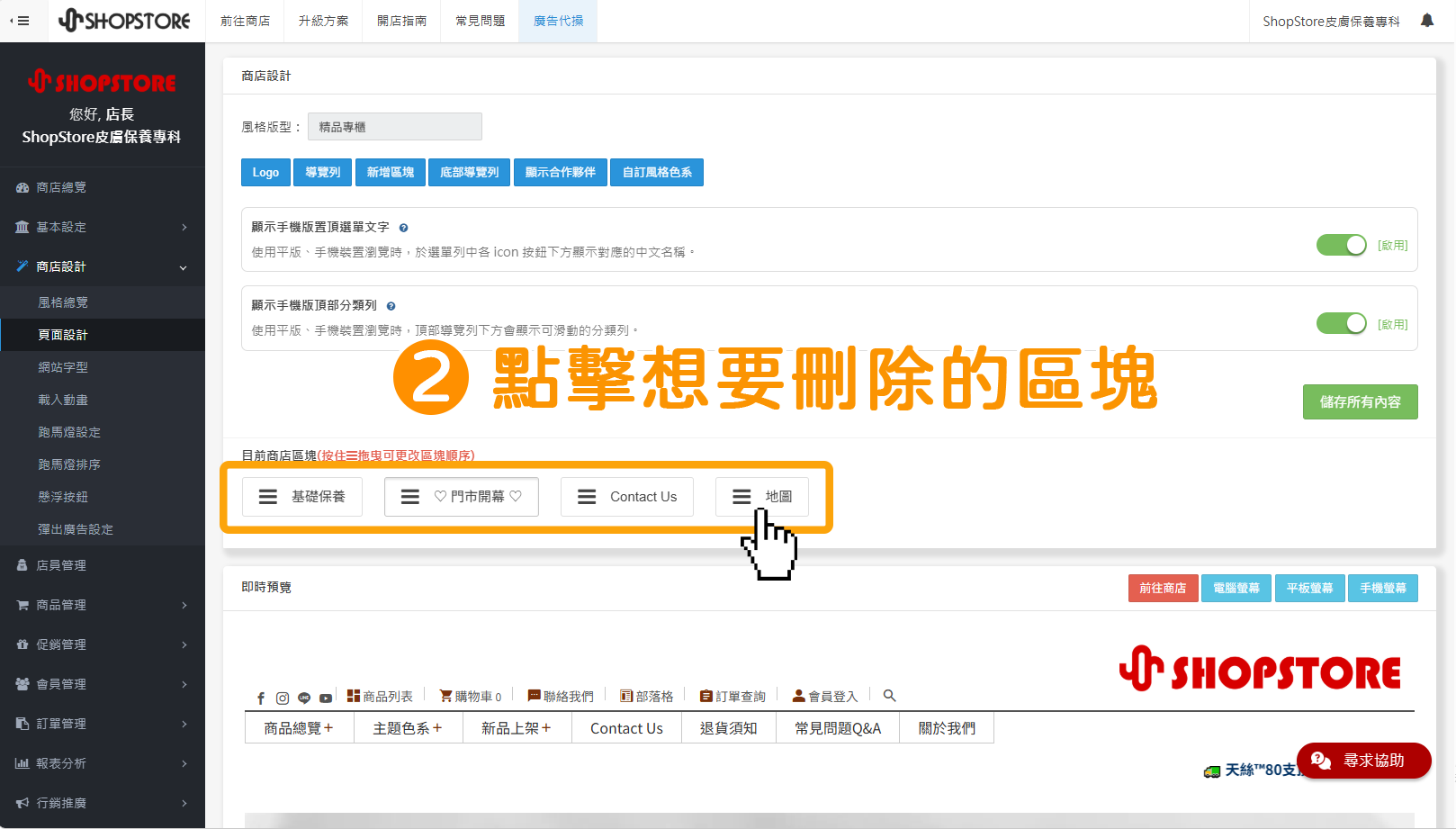Expand 會員管理 sidebar menu
The width and height of the screenshot is (1456, 829).
coord(103,684)
